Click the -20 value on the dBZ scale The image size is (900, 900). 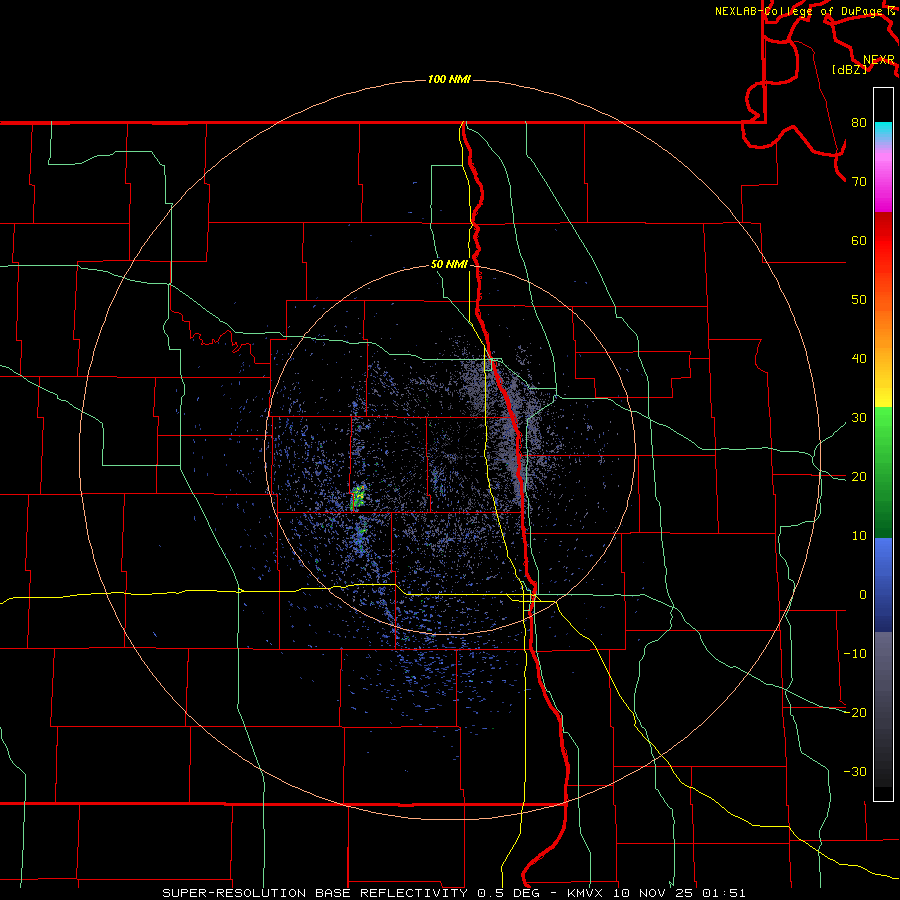click(x=855, y=712)
